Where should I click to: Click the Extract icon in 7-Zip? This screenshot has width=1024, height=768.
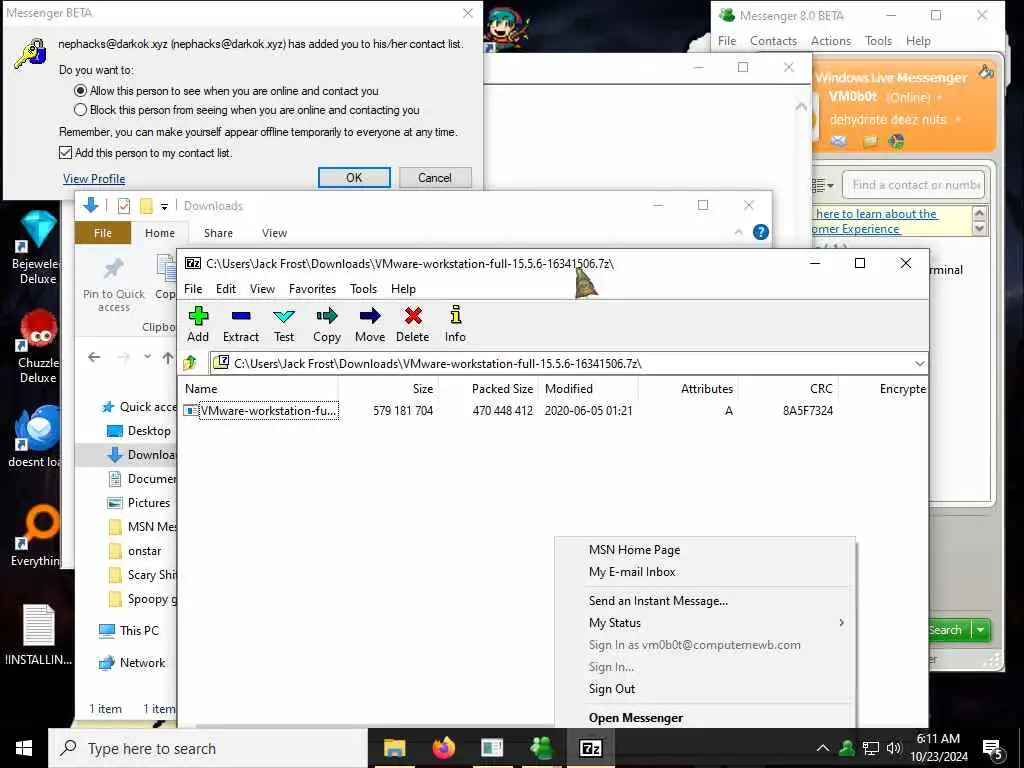[241, 324]
